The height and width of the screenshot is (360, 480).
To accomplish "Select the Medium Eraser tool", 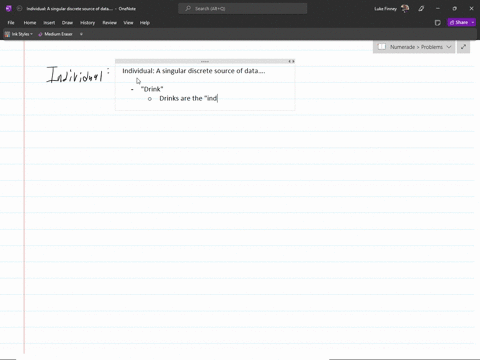I will pyautogui.click(x=55, y=34).
